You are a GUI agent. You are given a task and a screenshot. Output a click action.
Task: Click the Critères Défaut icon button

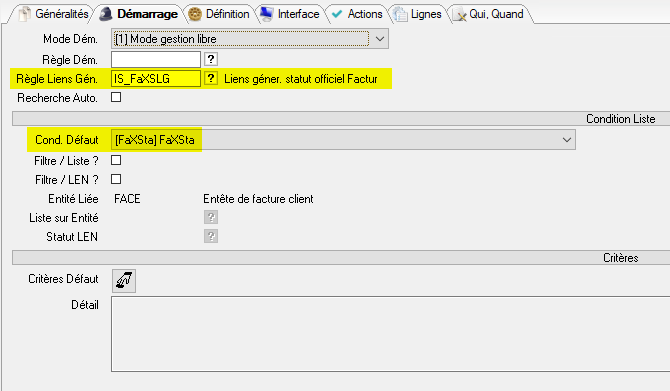point(124,281)
